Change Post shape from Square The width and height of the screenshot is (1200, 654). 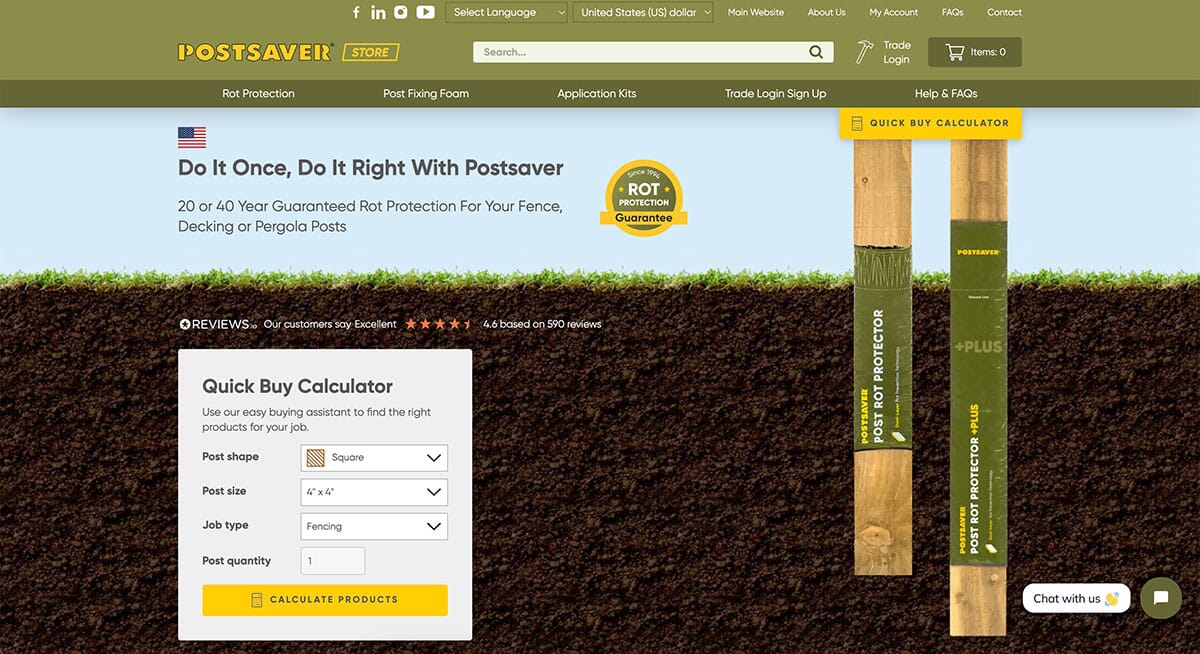click(373, 457)
